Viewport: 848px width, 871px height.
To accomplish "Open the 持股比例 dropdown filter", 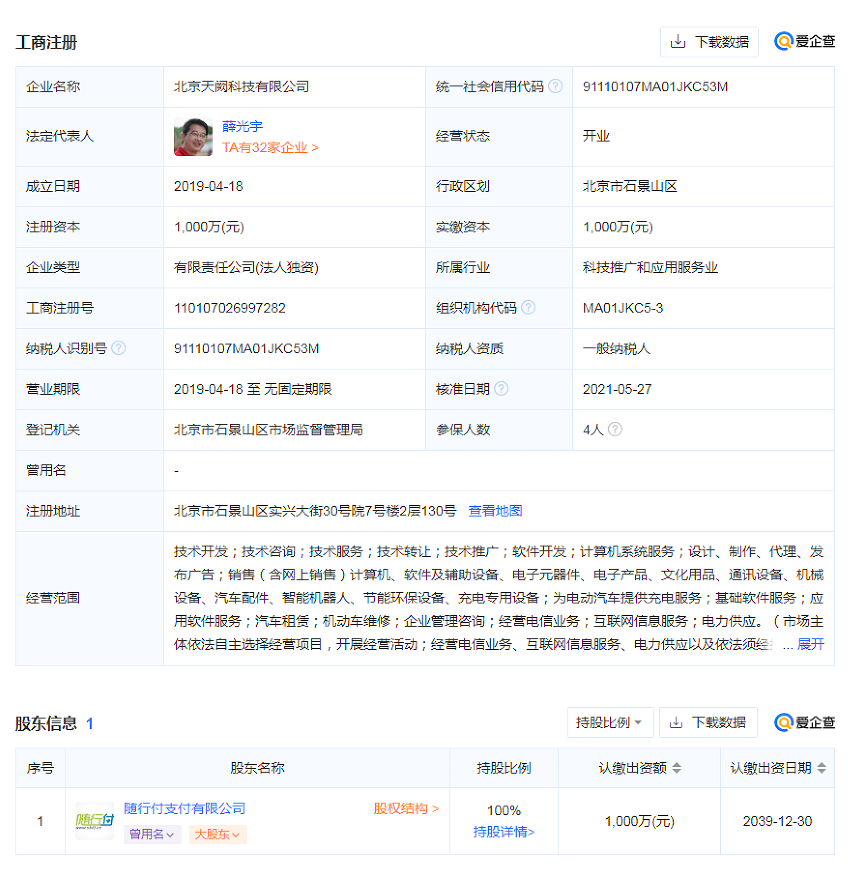I will [x=610, y=722].
